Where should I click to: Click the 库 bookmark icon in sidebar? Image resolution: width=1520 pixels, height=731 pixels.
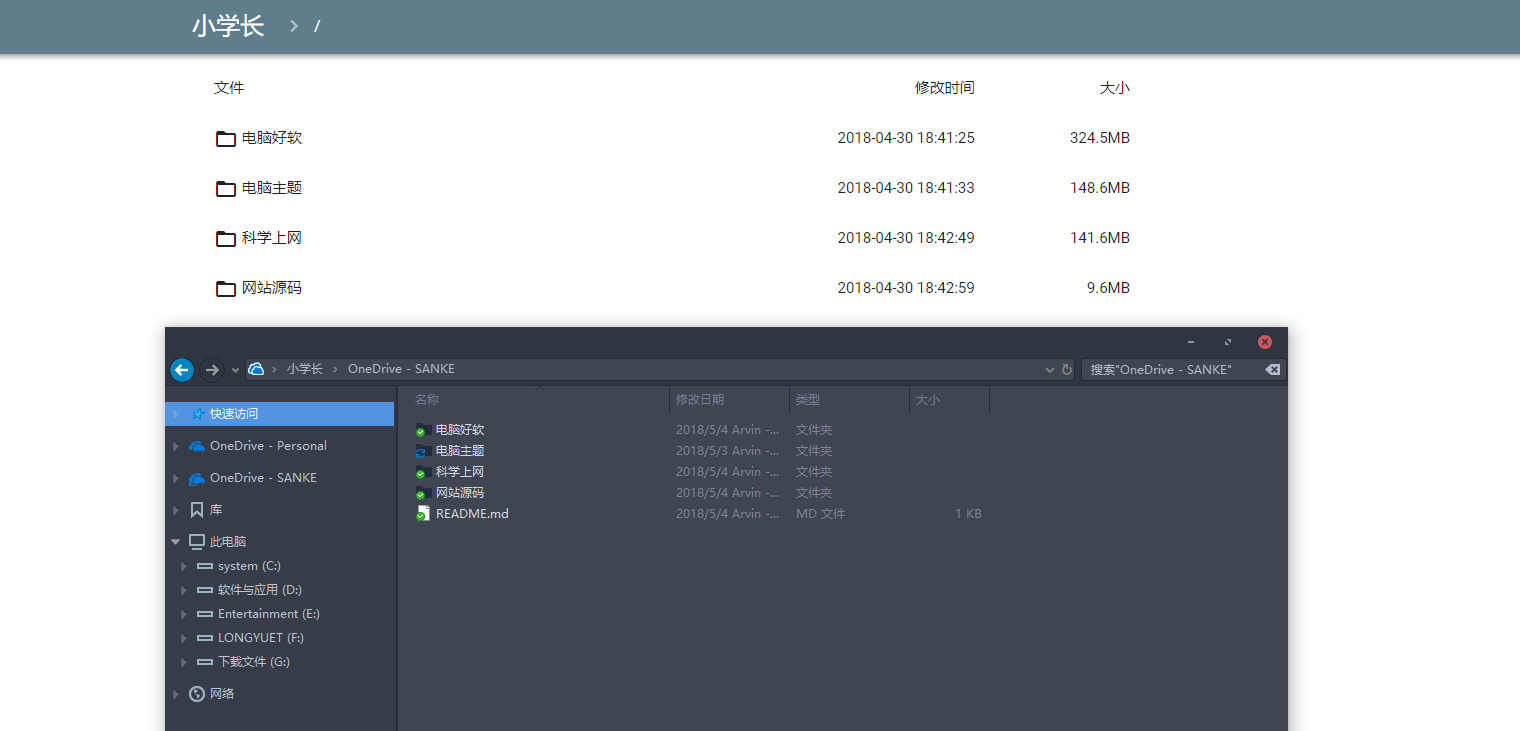point(196,509)
